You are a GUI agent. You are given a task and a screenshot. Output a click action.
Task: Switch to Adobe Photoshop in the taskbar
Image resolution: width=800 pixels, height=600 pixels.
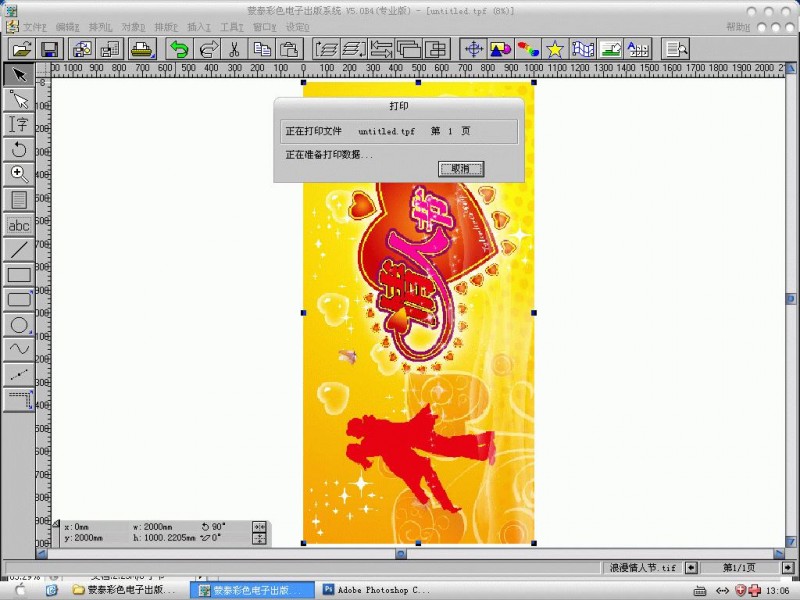pyautogui.click(x=378, y=591)
